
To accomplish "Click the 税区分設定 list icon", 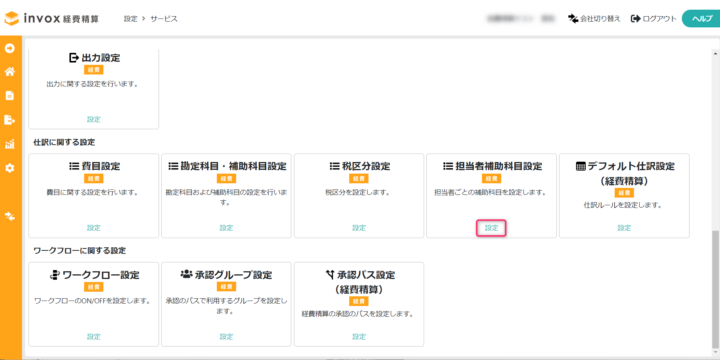I will (335, 166).
